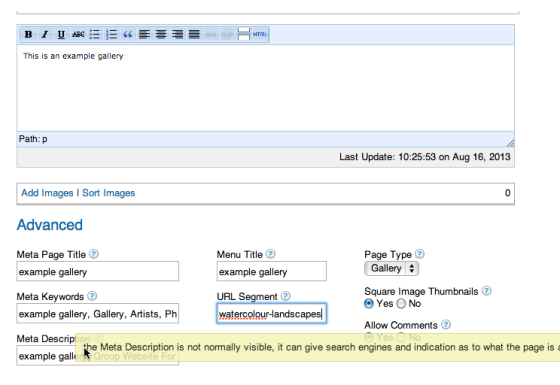Align text center

(161, 34)
